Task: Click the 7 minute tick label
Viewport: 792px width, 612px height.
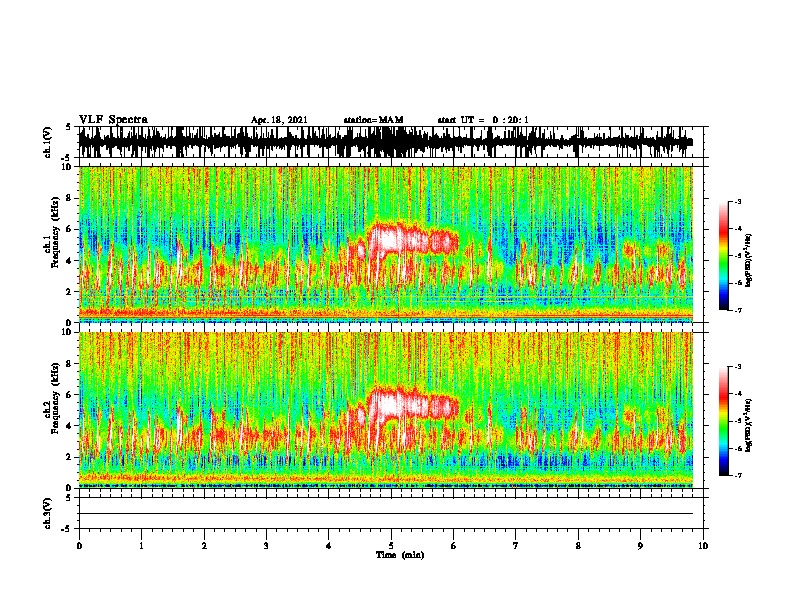Action: click(516, 546)
